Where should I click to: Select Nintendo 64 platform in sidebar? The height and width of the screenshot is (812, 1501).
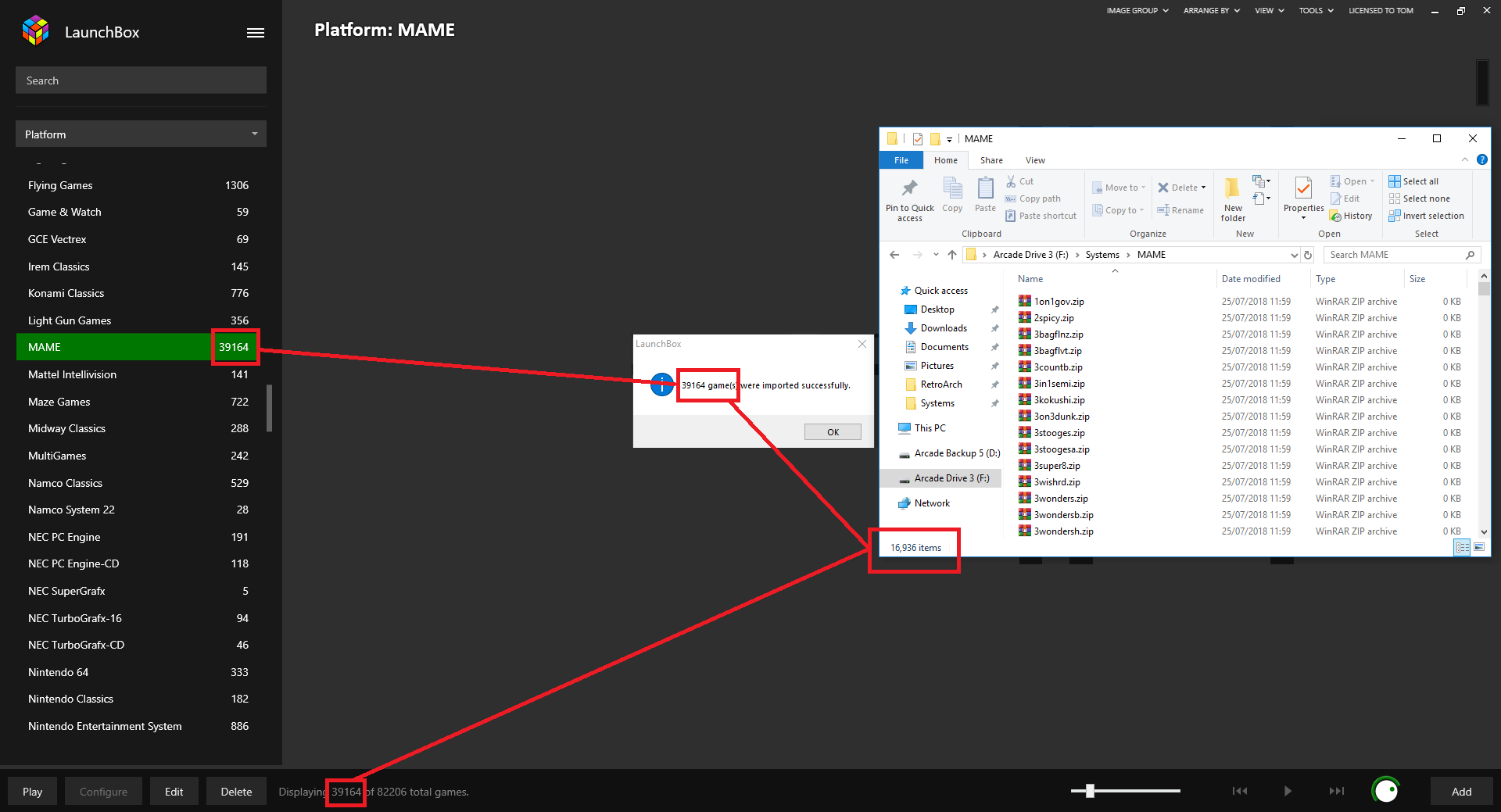(138, 672)
